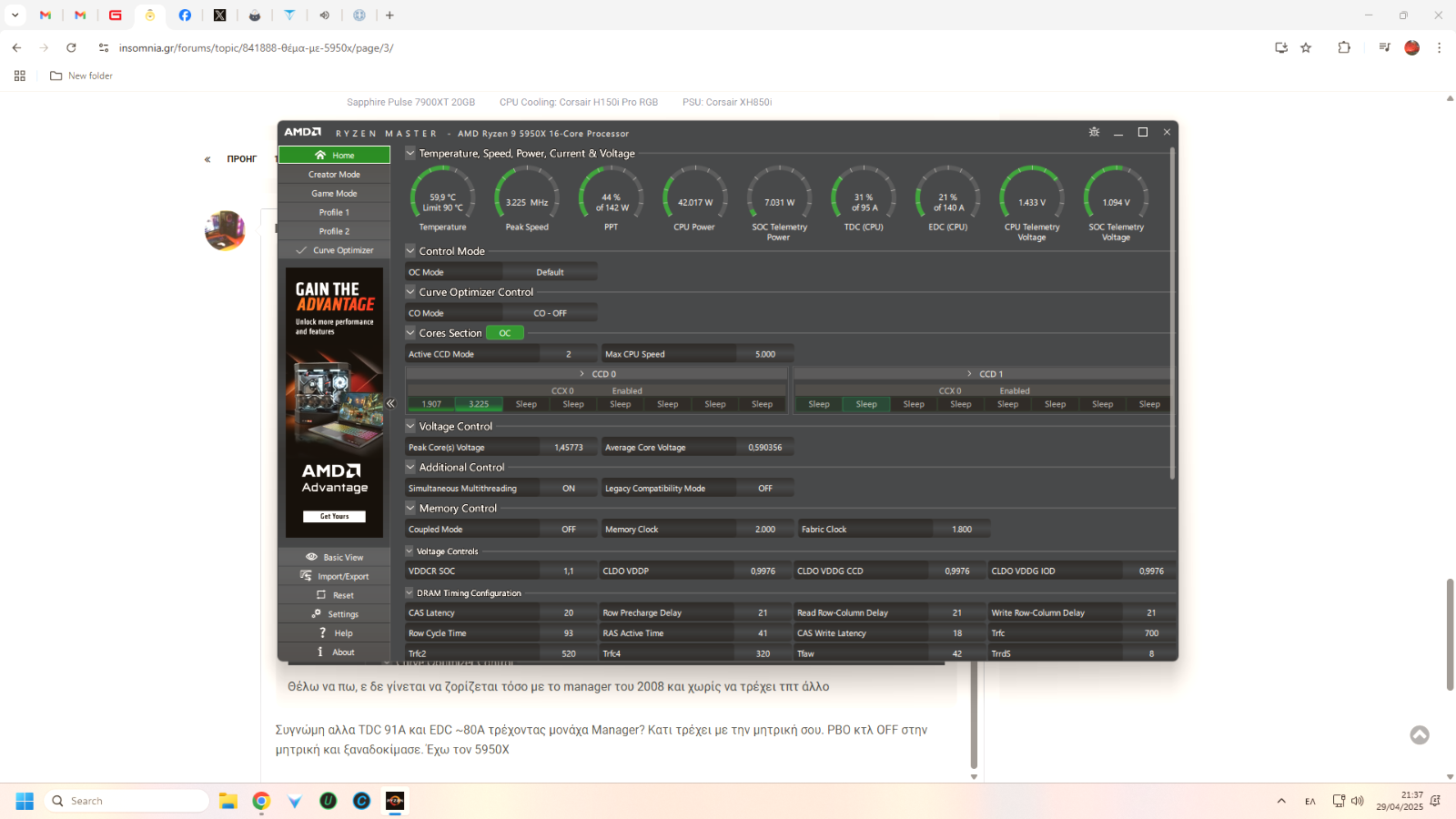Select Profile 1 in the sidebar
The width and height of the screenshot is (1456, 819).
334,212
